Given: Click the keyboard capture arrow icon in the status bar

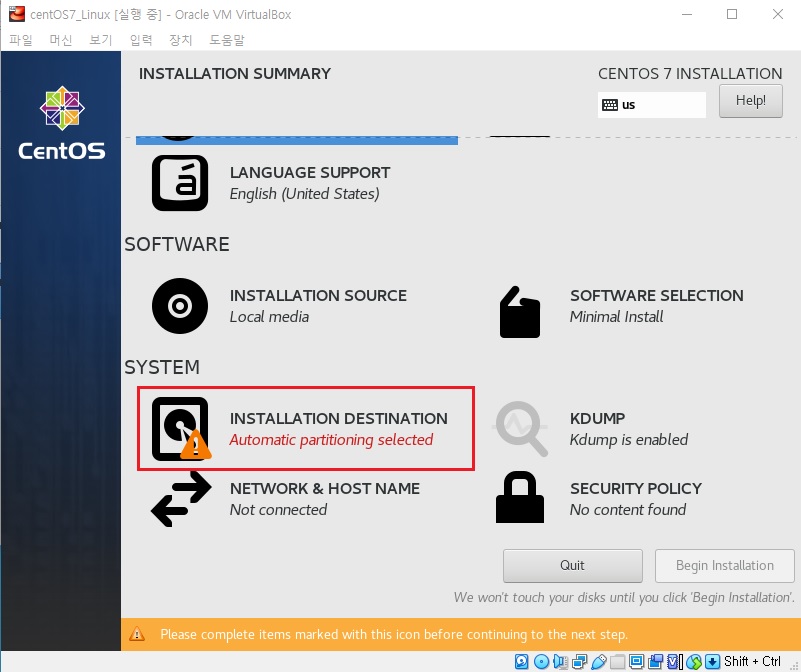Looking at the screenshot, I should (x=713, y=661).
